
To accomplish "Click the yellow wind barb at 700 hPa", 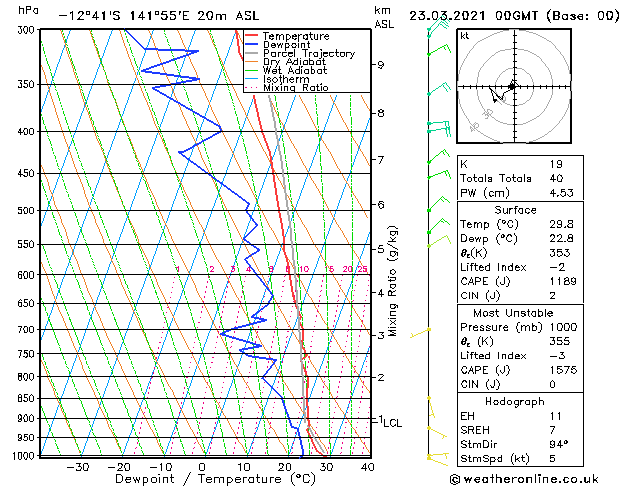I will 420,332.
